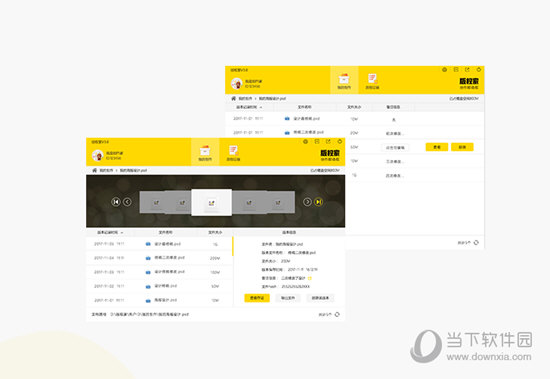Sort by version time column in front window
Image resolution: width=550 pixels, height=379 pixels.
[110, 232]
